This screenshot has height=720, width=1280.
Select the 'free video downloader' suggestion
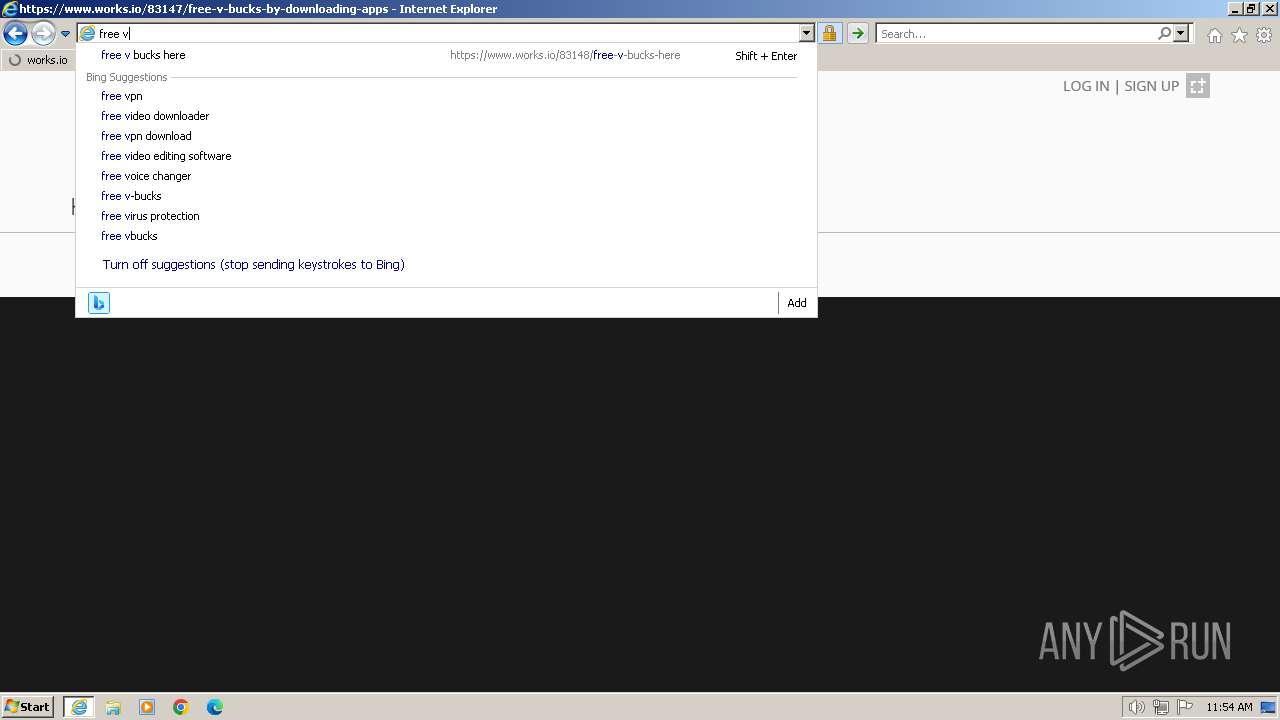coord(155,116)
